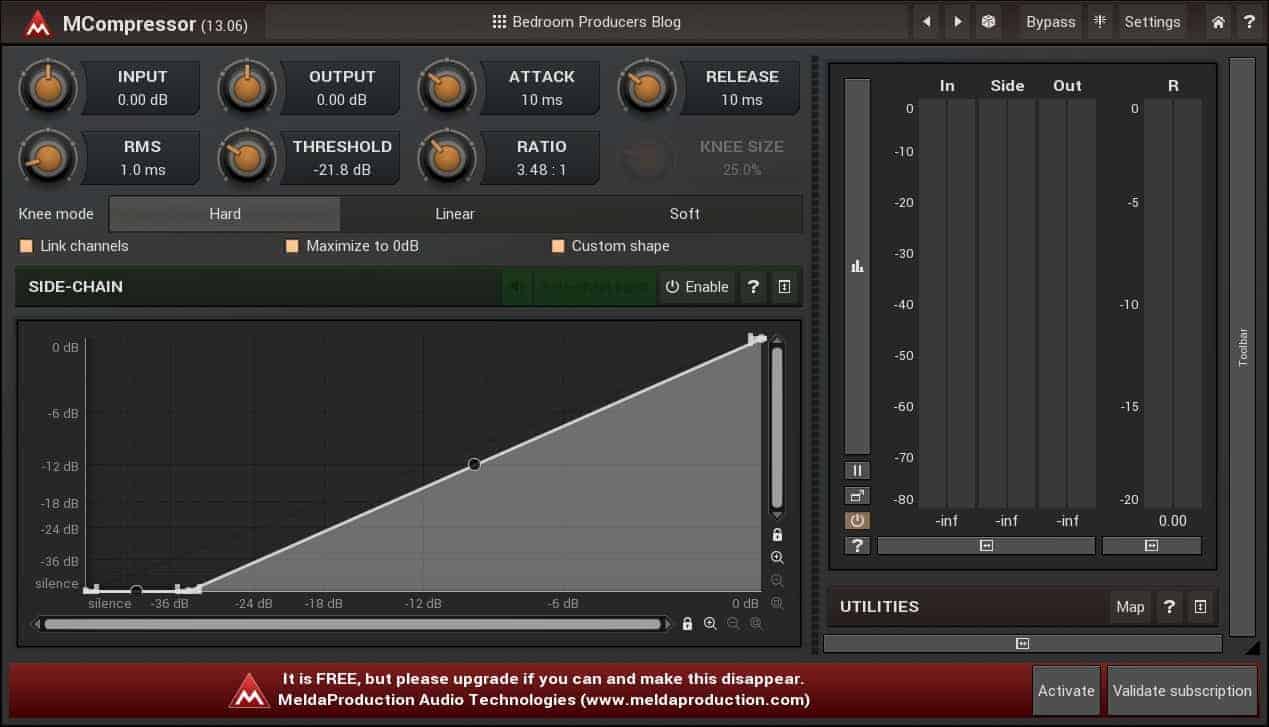The image size is (1269, 727).
Task: Open Bedroom Producers Blog preset menu
Action: [x=587, y=21]
